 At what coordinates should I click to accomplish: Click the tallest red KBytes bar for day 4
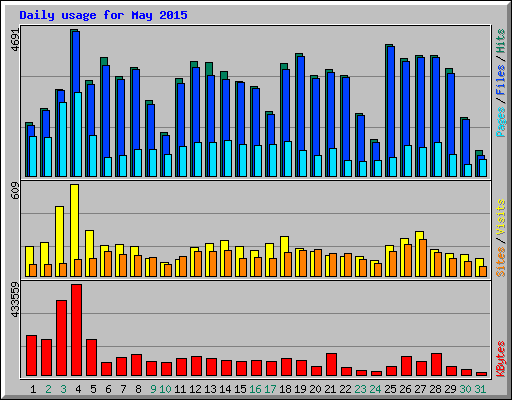click(76, 330)
